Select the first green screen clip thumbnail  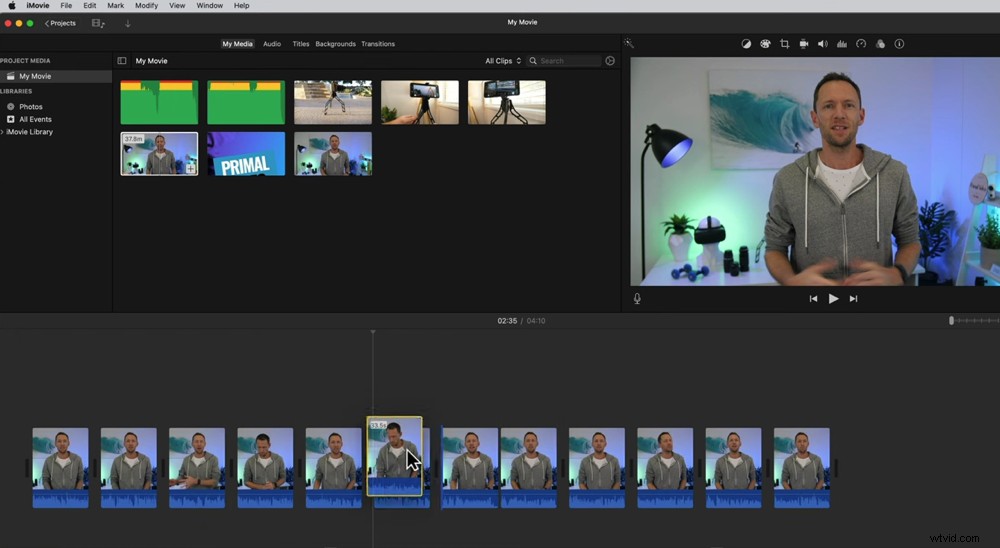click(159, 102)
